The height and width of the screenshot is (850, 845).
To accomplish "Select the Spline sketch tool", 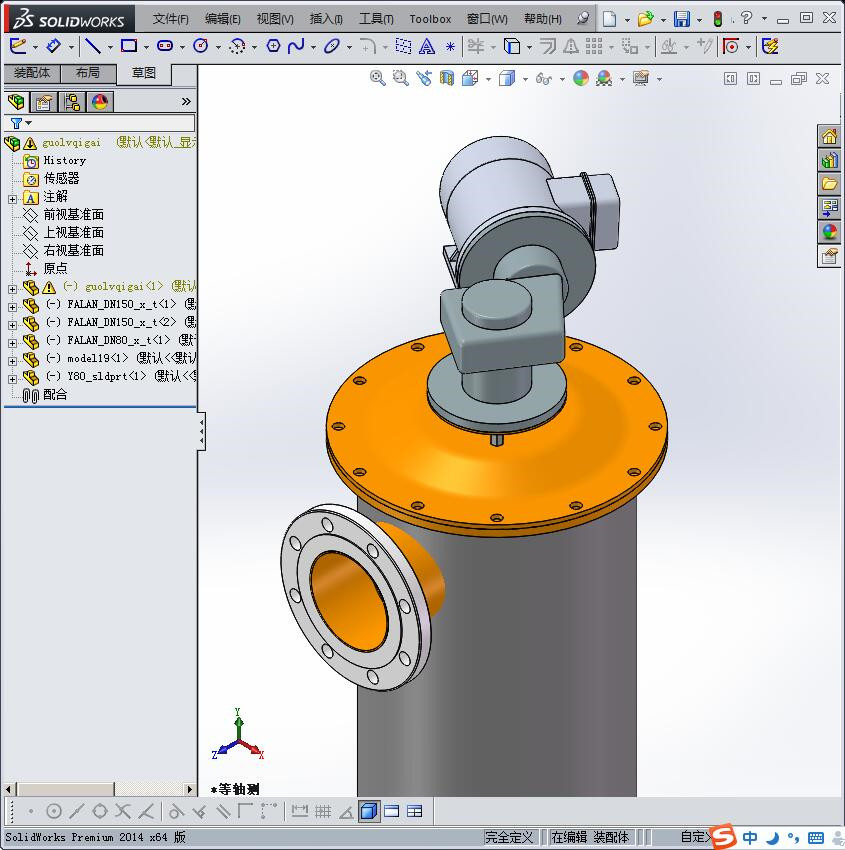I will click(296, 46).
